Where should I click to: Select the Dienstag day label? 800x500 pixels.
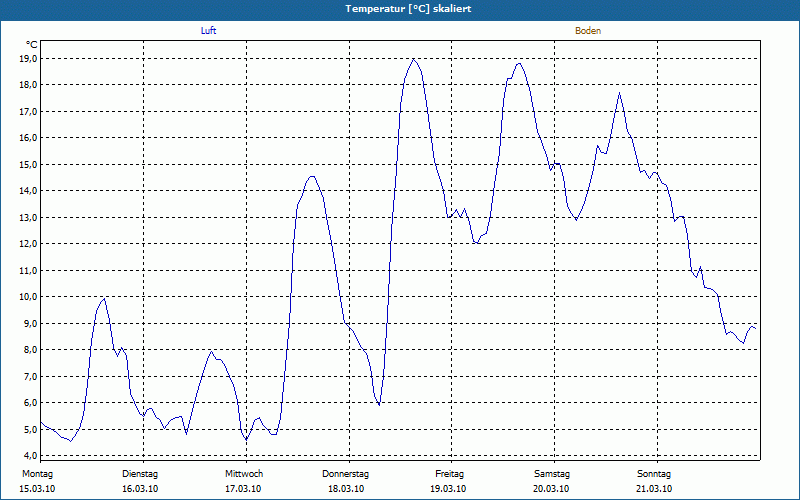(140, 474)
